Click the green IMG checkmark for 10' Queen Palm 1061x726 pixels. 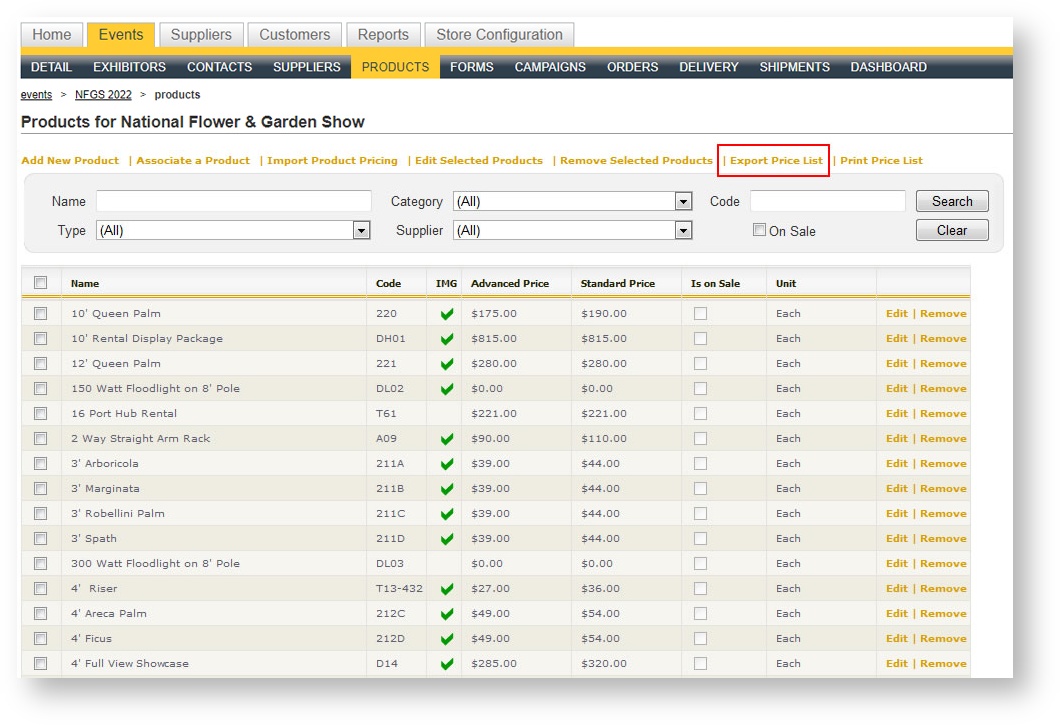pos(445,313)
